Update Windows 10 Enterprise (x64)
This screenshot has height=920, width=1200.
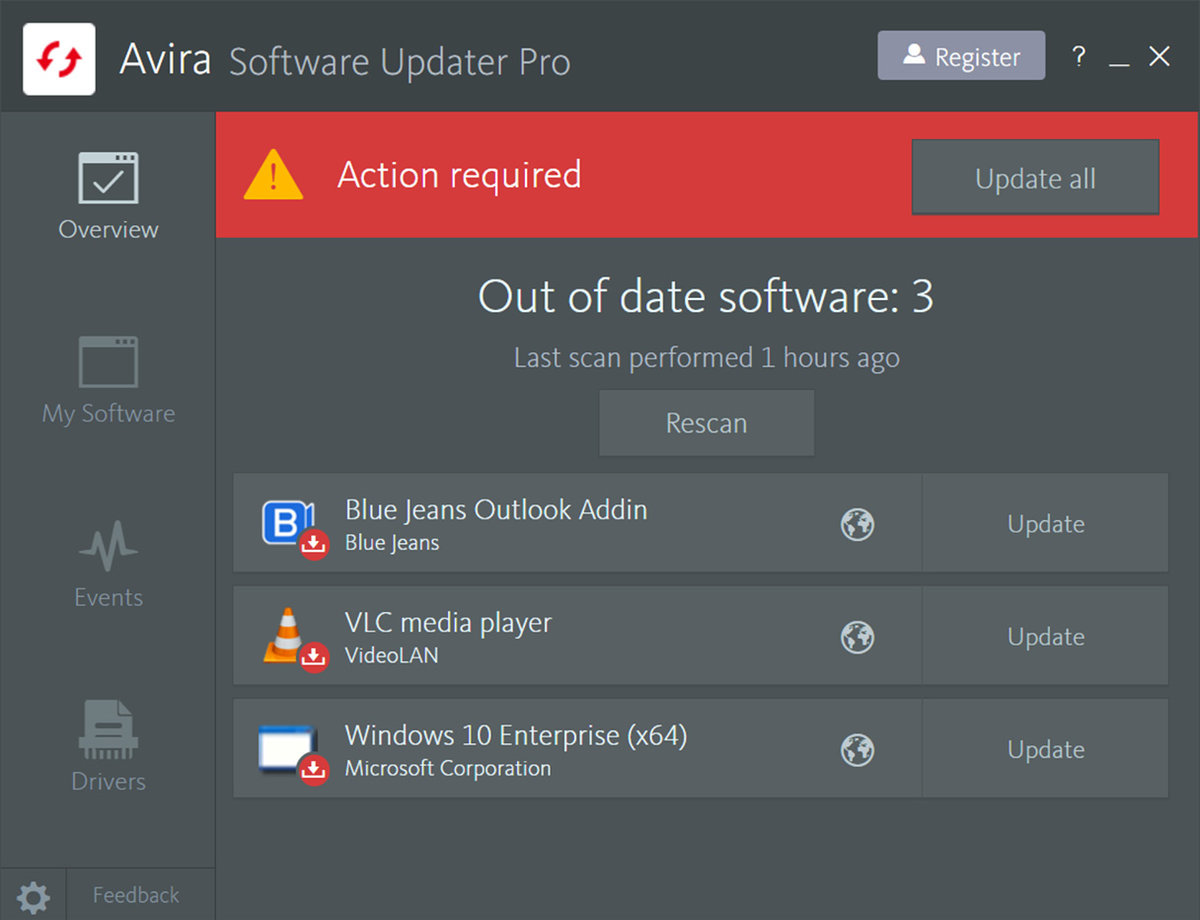click(1045, 748)
